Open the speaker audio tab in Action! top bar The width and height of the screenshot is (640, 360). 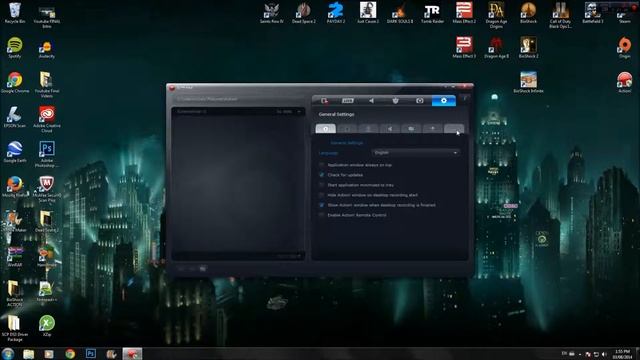(371, 100)
